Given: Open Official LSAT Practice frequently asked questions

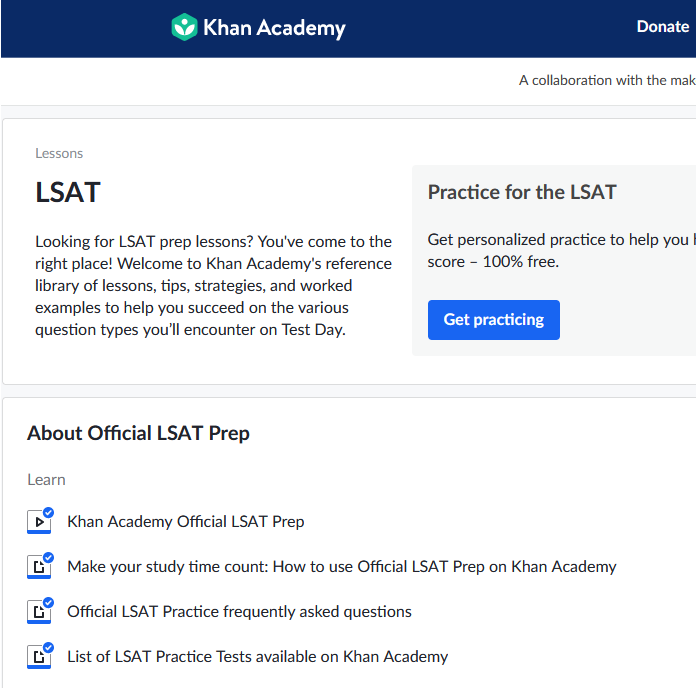Looking at the screenshot, I should pos(239,612).
